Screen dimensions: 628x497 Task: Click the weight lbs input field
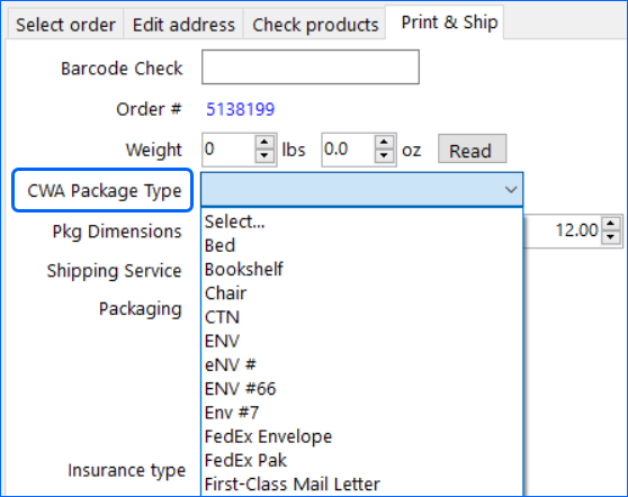(228, 150)
